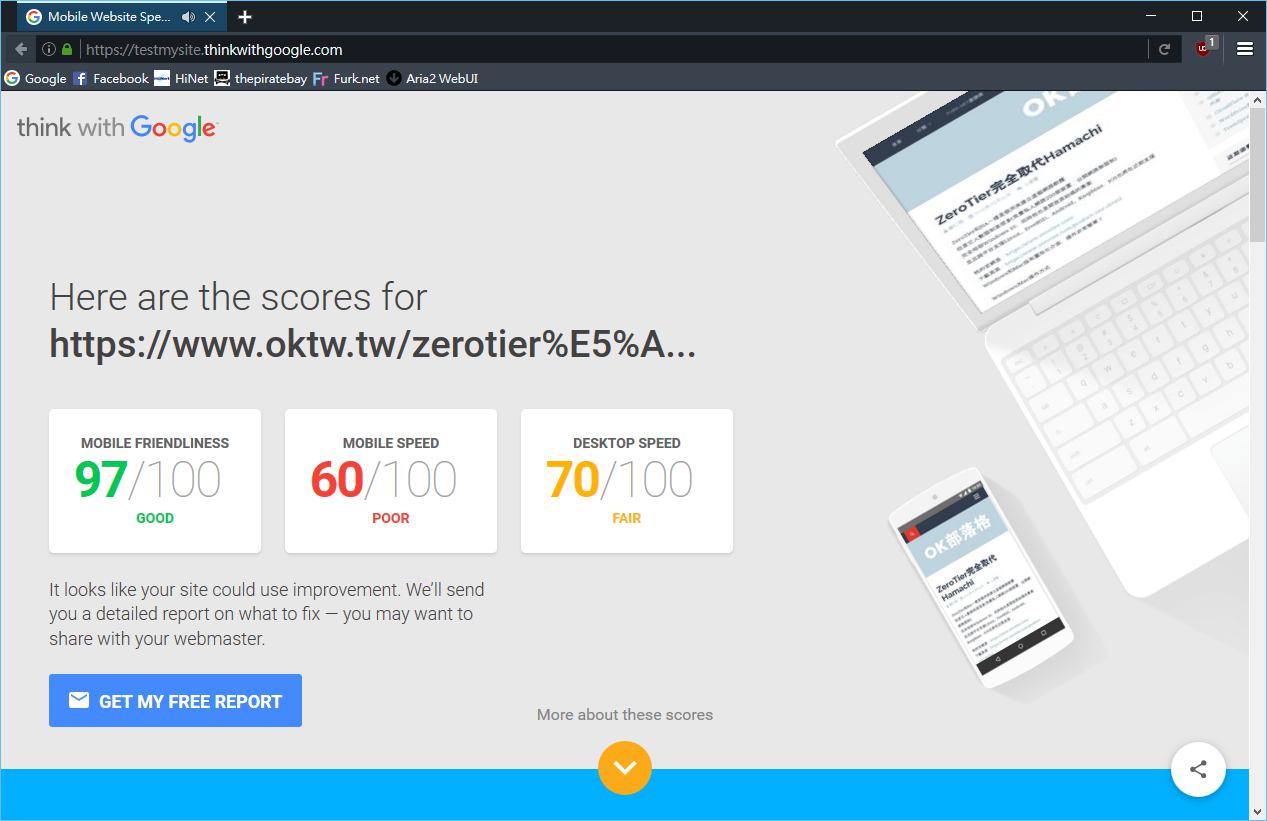Open the browser hamburger menu
This screenshot has width=1267, height=821.
coord(1245,49)
